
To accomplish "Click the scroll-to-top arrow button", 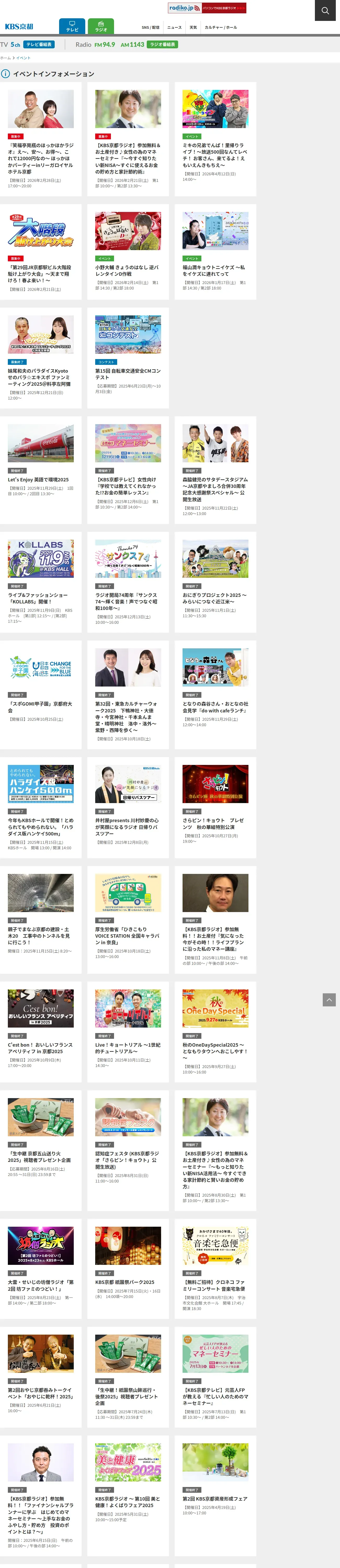I will click(x=329, y=1000).
